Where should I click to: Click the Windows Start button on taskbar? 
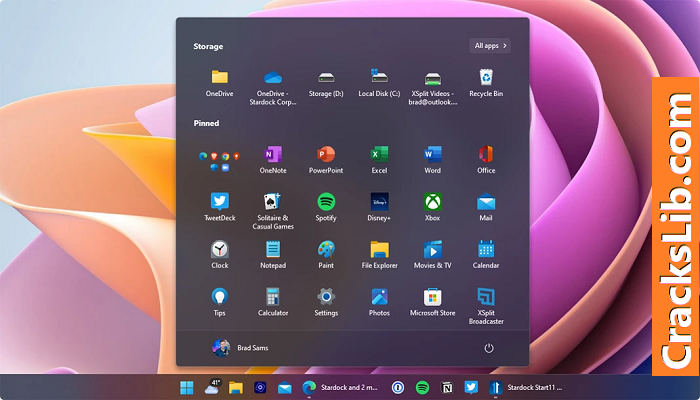click(187, 388)
